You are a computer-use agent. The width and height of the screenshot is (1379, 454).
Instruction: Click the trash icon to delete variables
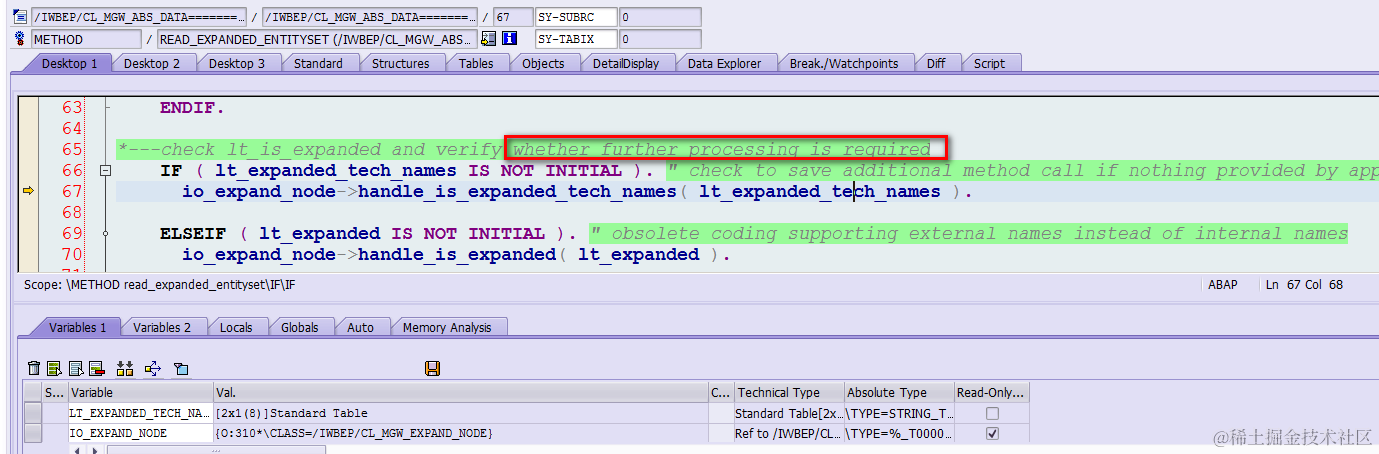pos(35,369)
